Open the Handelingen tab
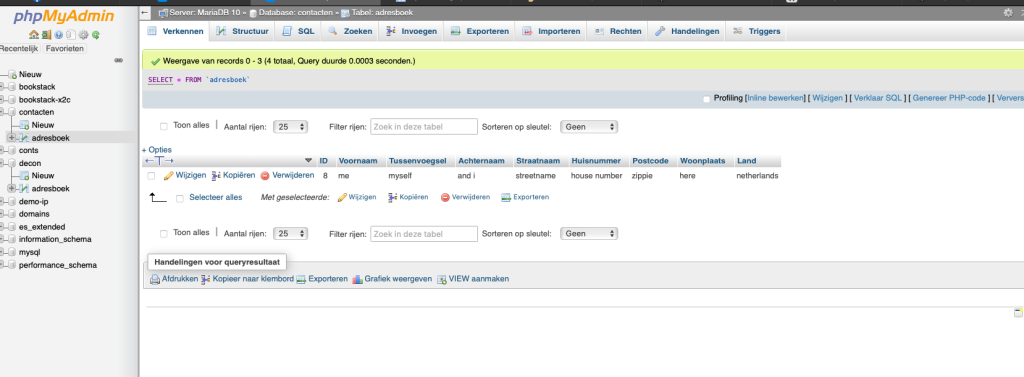The image size is (1024, 377). pos(687,31)
